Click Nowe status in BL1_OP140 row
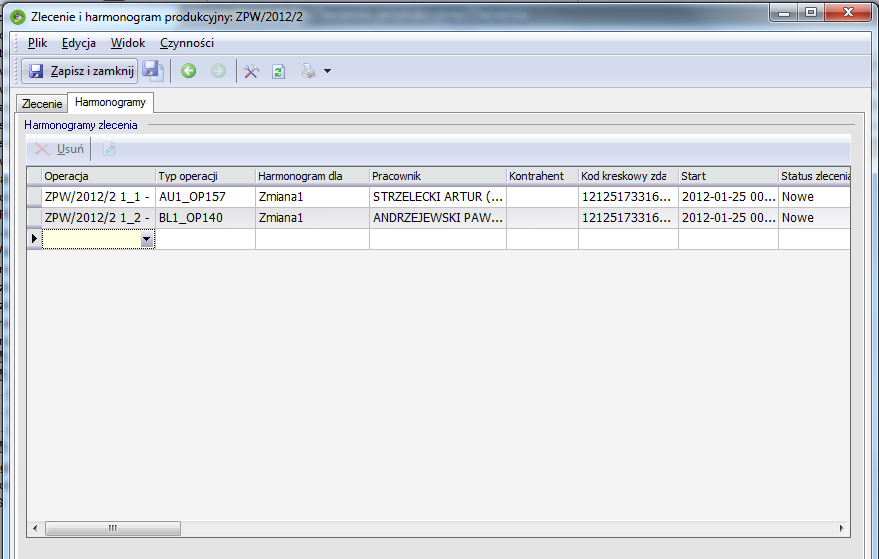 [815, 218]
